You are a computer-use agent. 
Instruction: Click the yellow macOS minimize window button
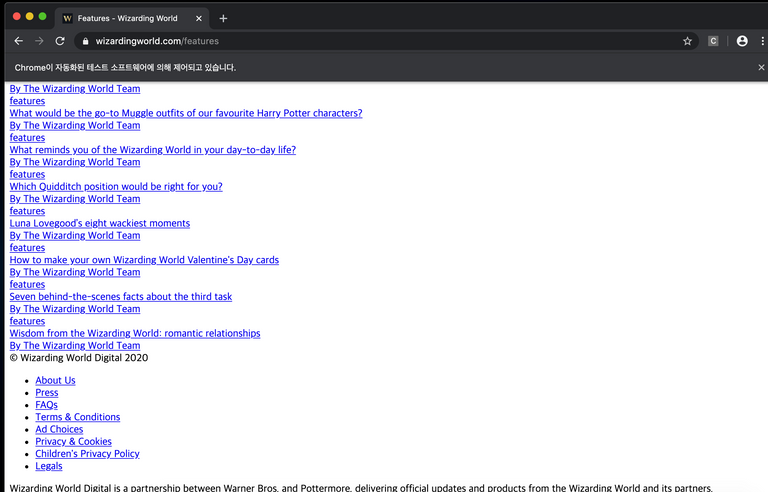click(29, 17)
